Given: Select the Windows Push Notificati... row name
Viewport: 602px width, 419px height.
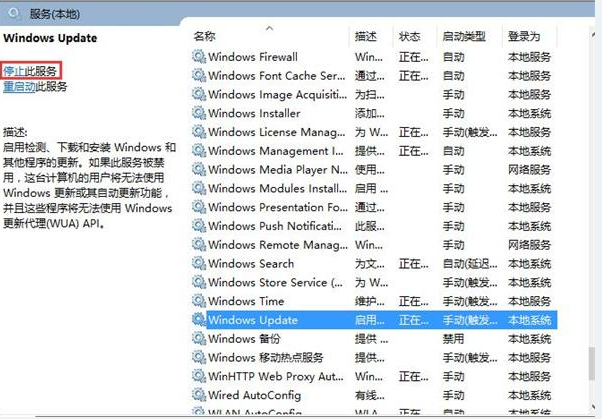Looking at the screenshot, I should (275, 226).
